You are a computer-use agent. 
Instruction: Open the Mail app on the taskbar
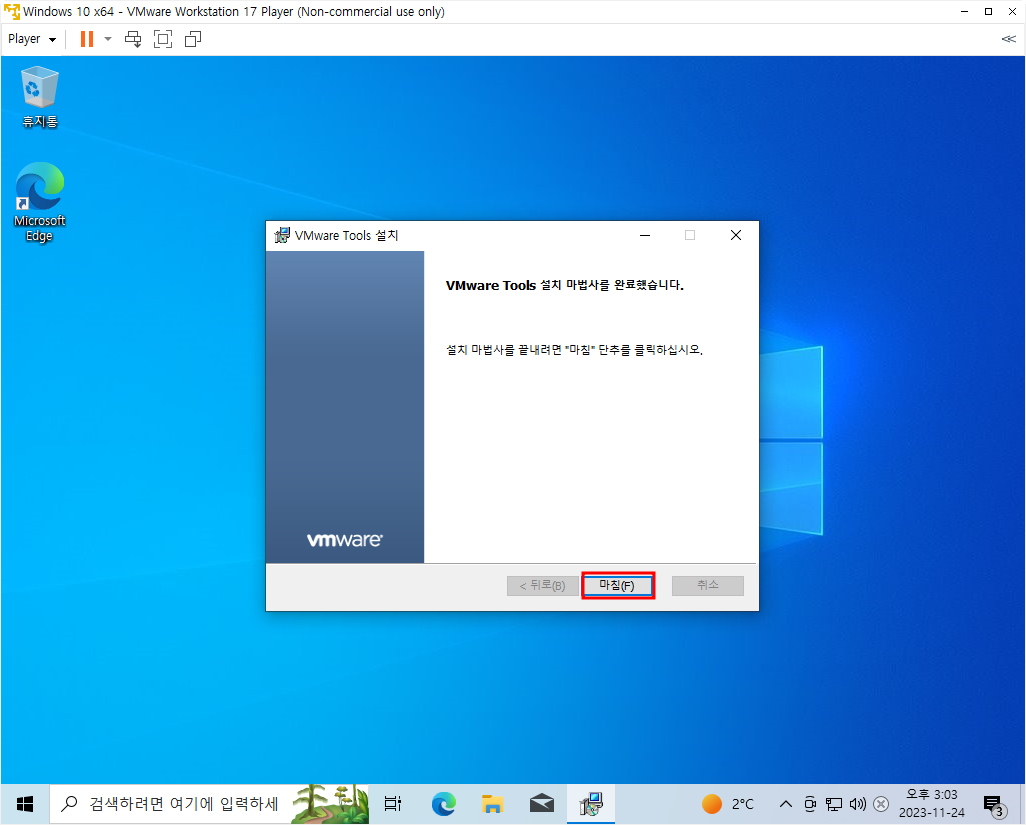click(542, 804)
